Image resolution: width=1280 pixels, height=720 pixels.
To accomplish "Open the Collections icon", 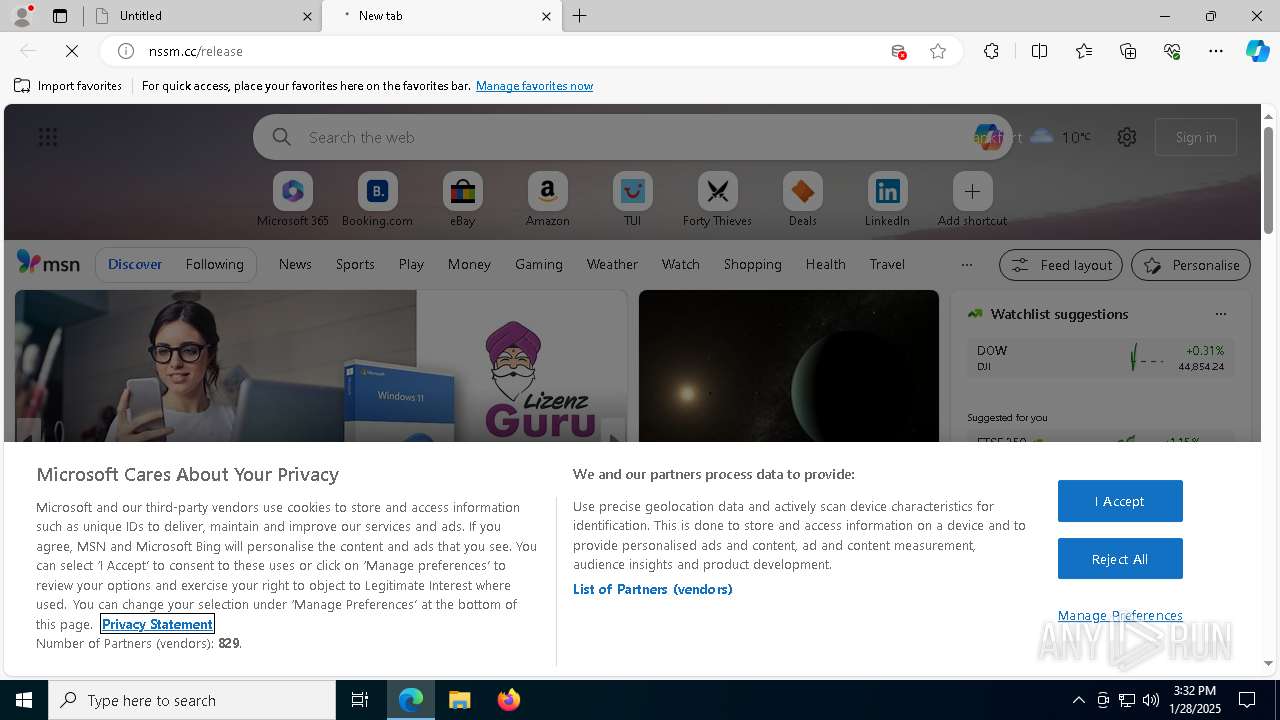I will (1128, 51).
